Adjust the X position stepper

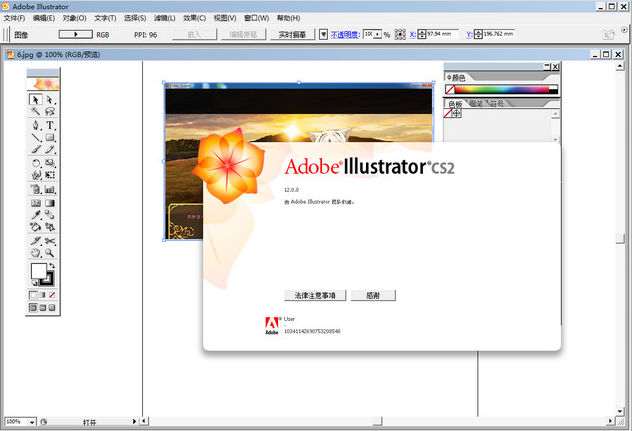422,34
